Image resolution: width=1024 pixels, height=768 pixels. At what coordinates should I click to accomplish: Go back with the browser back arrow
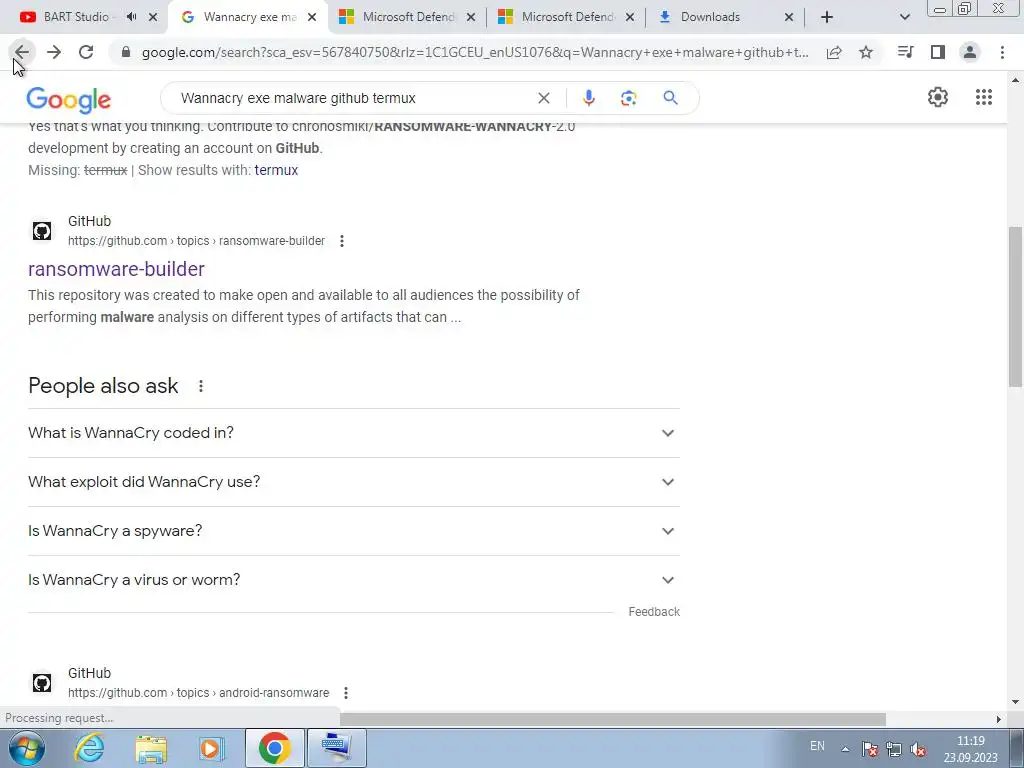pos(22,52)
